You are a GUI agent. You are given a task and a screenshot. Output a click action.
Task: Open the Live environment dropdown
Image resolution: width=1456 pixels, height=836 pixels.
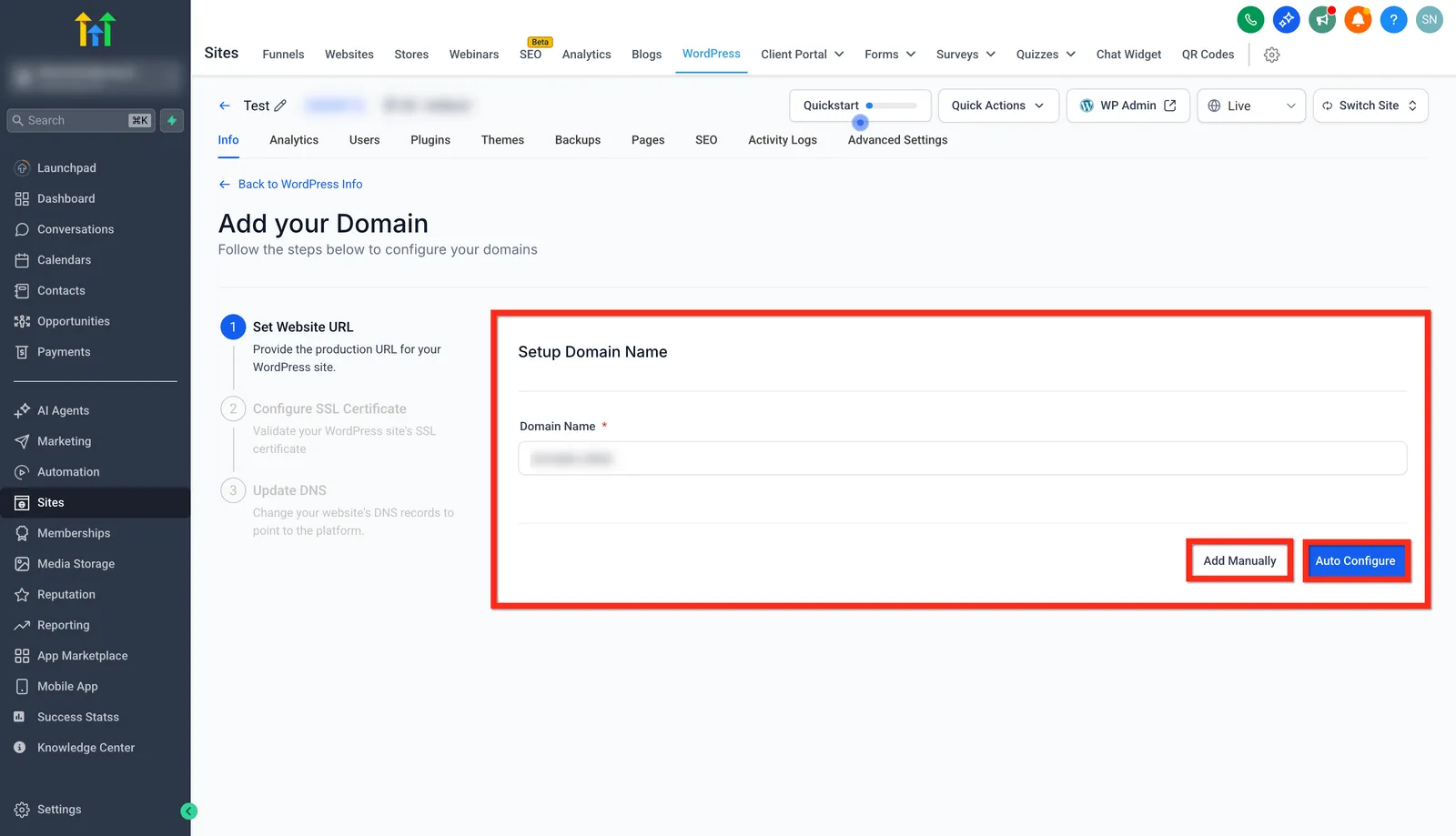[1251, 106]
